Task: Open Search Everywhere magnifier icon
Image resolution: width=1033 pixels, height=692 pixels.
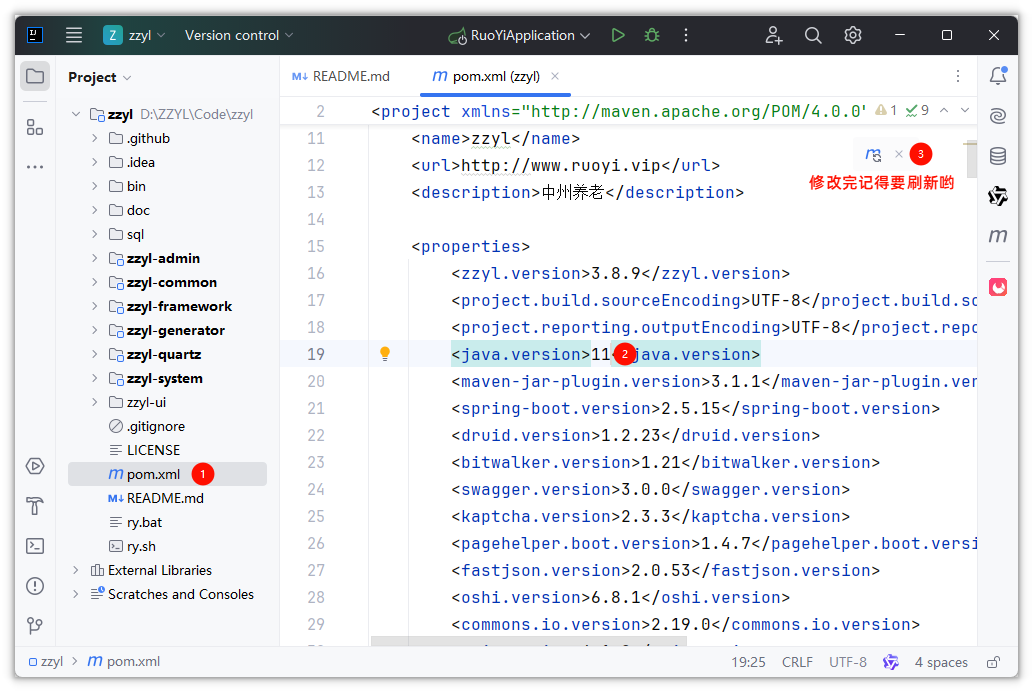Action: 813,35
